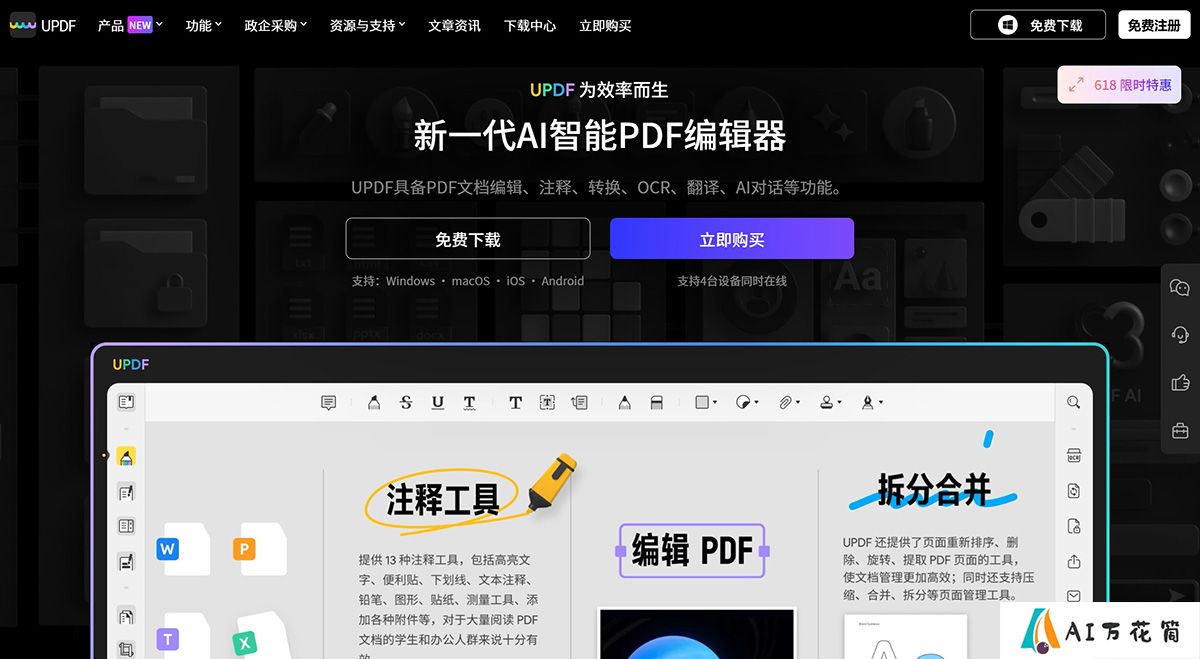
Task: Expand the 资源与支持 menu
Action: coord(368,25)
